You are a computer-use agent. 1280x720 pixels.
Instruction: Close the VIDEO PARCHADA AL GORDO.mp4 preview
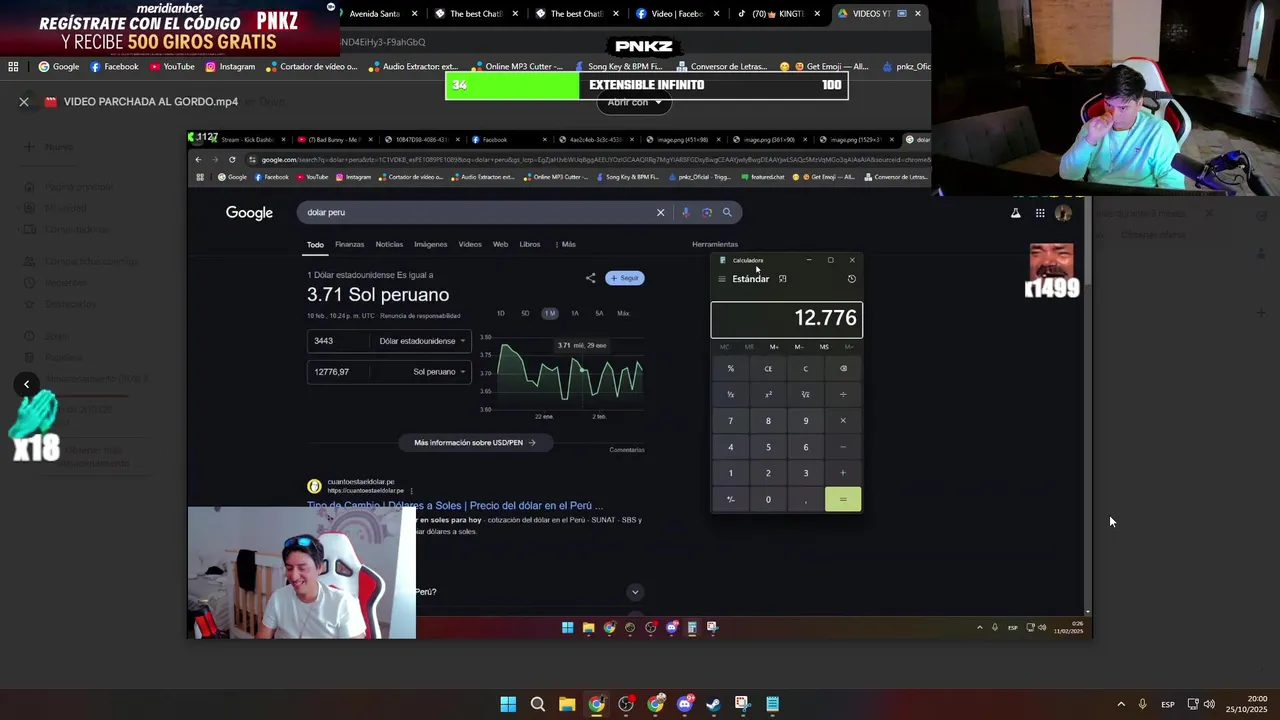[x=24, y=102]
